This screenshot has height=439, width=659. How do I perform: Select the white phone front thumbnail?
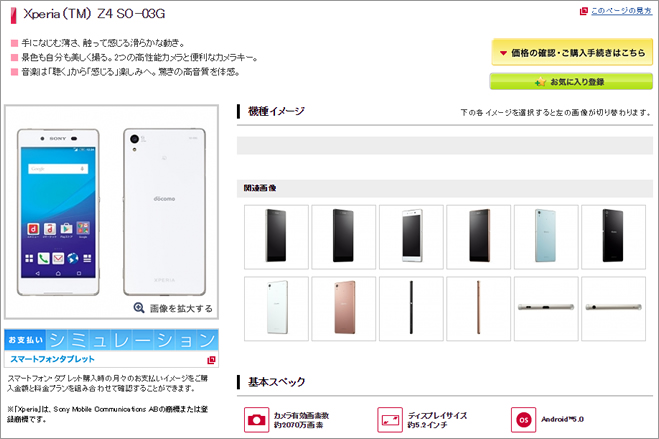(x=411, y=237)
